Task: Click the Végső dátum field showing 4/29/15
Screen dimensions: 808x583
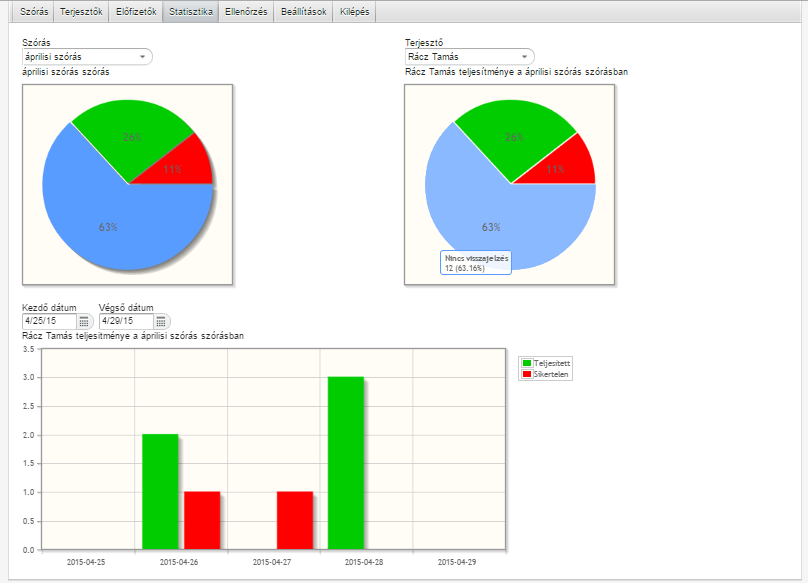Action: tap(126, 321)
